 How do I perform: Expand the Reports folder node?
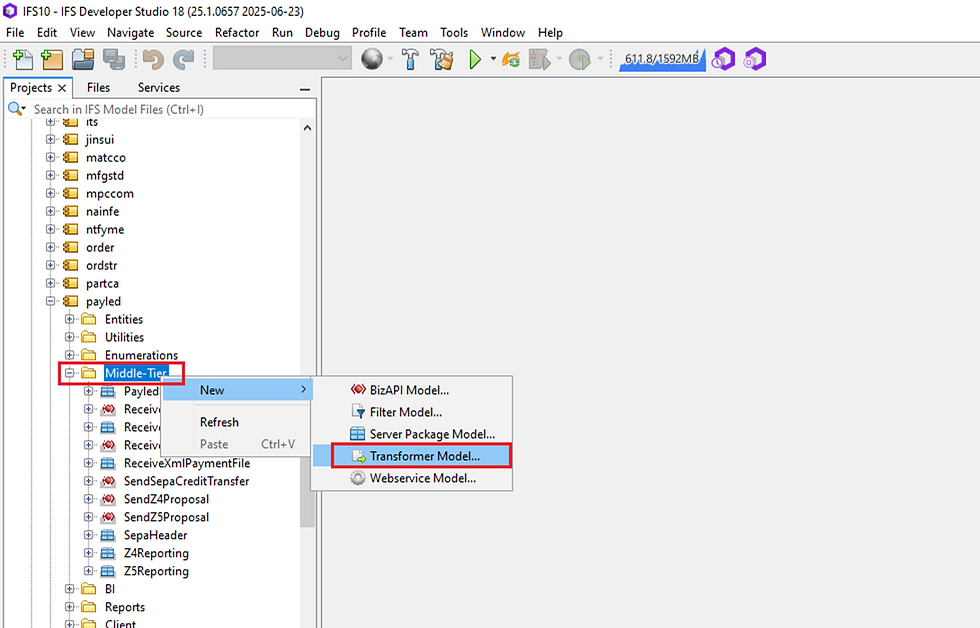click(x=69, y=607)
